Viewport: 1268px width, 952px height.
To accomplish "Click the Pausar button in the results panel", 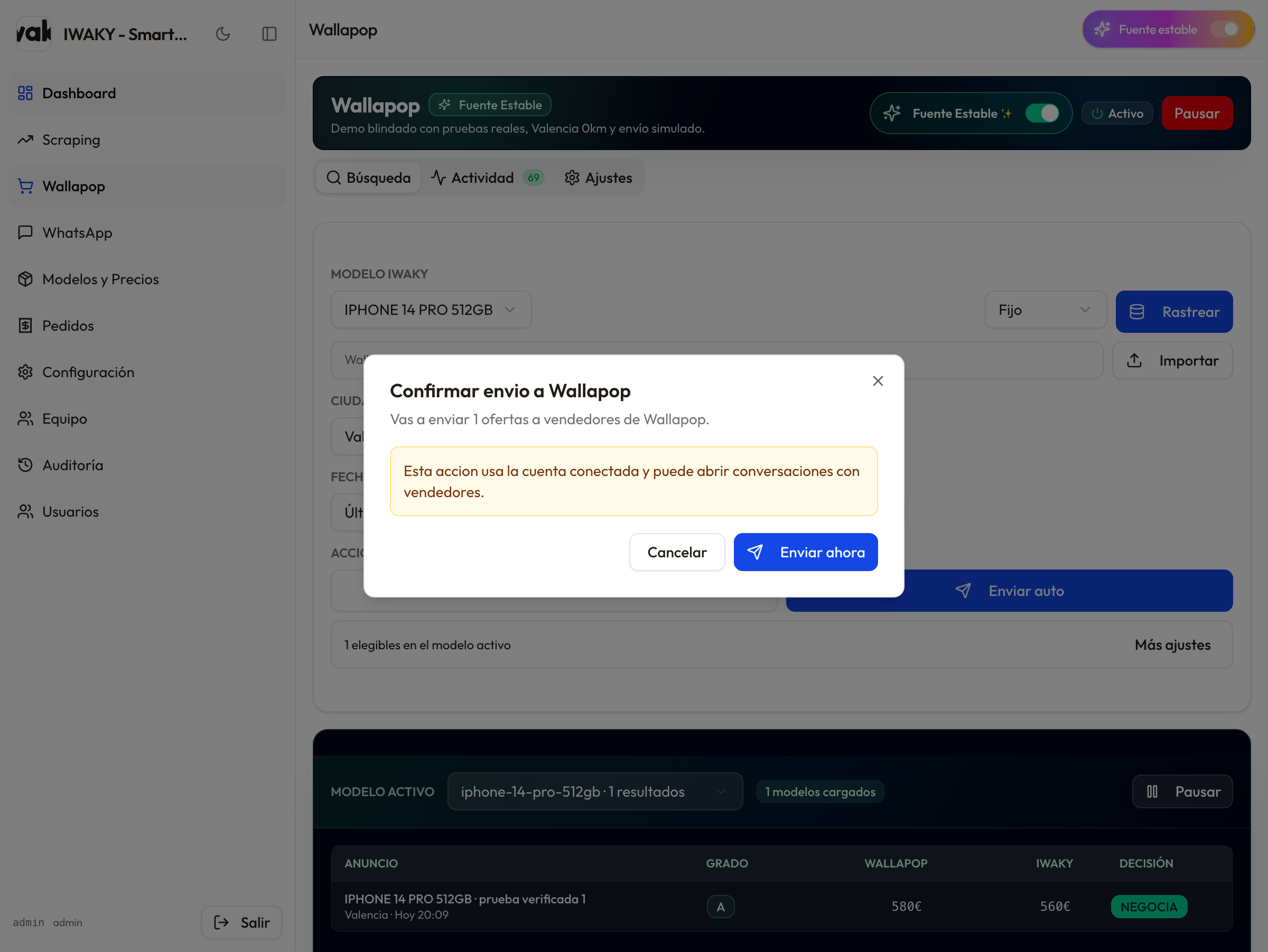I will coord(1182,791).
